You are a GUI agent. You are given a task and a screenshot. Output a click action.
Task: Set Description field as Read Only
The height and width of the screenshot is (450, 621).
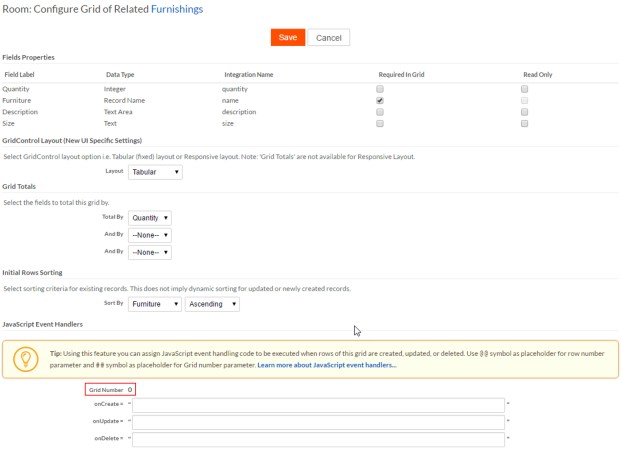click(525, 113)
